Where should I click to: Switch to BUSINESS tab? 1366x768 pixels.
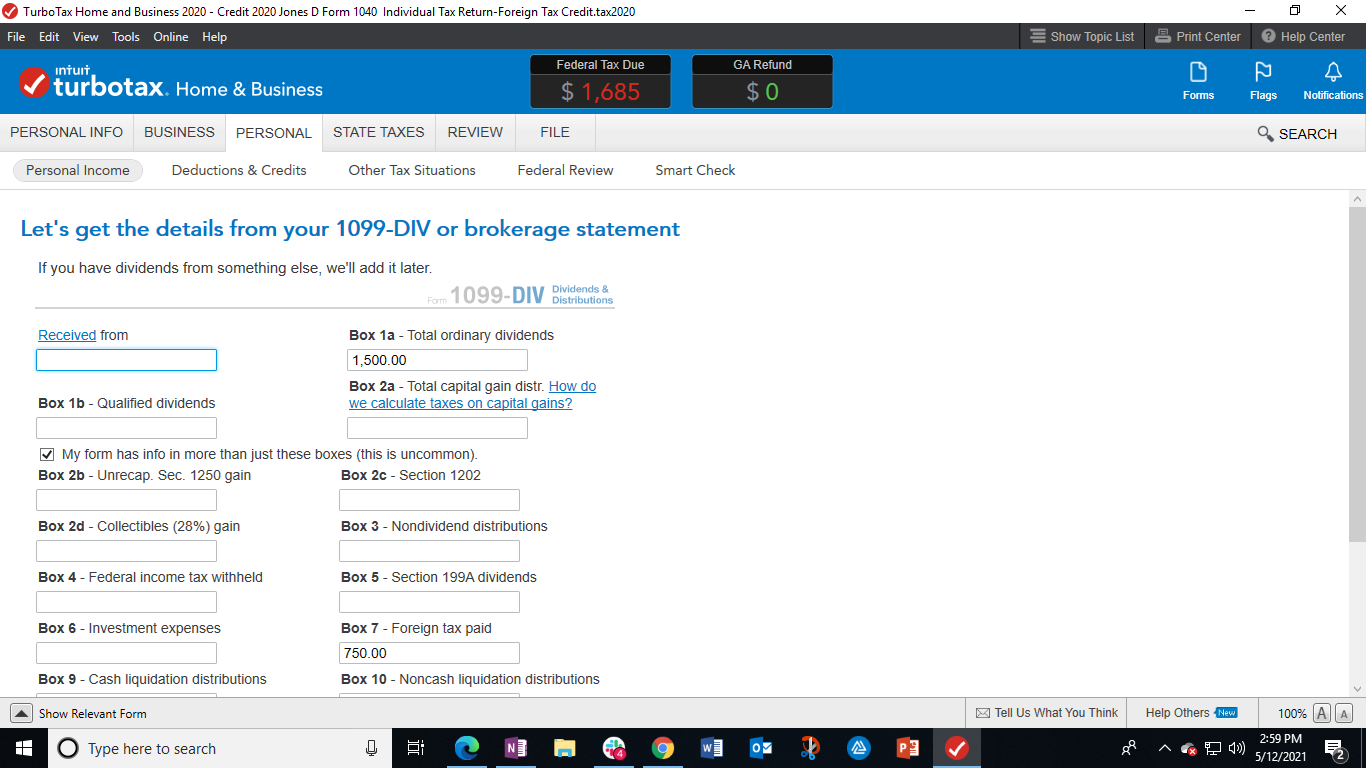179,132
